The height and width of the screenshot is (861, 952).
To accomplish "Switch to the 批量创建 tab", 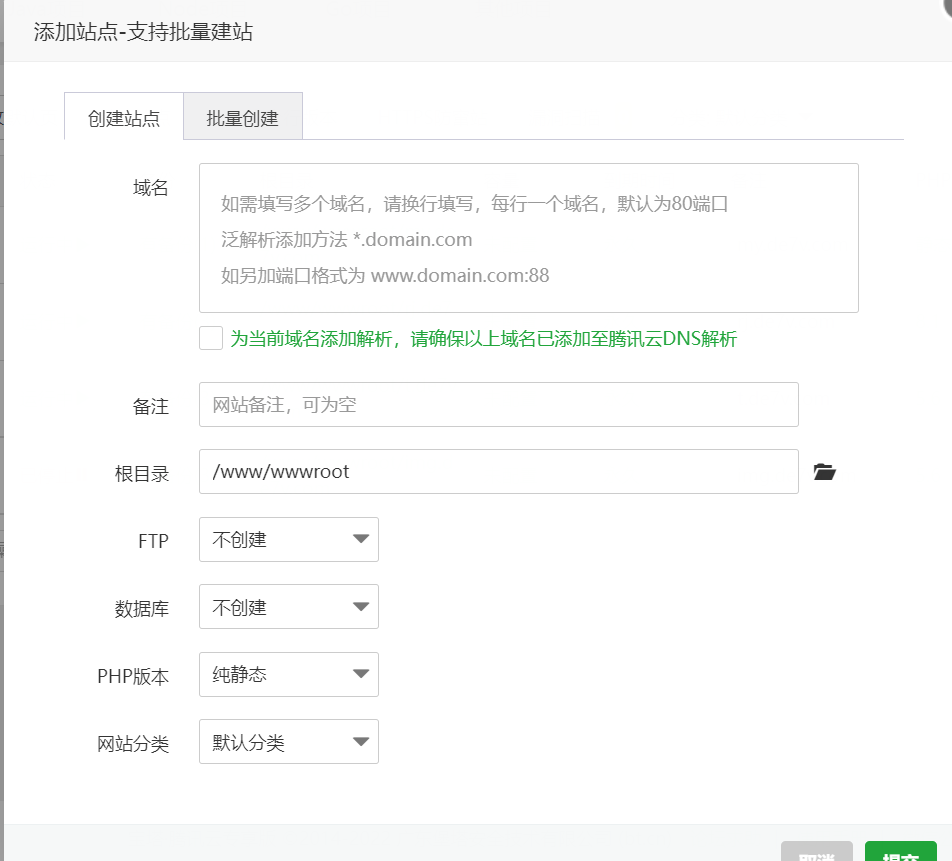I will 242,118.
